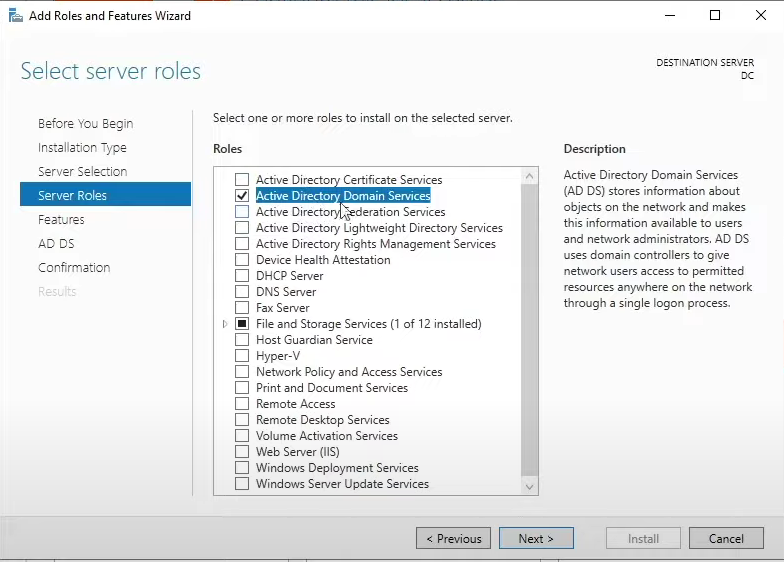Enable Active Directory Lightweight Directory Services
The image size is (784, 562).
242,228
